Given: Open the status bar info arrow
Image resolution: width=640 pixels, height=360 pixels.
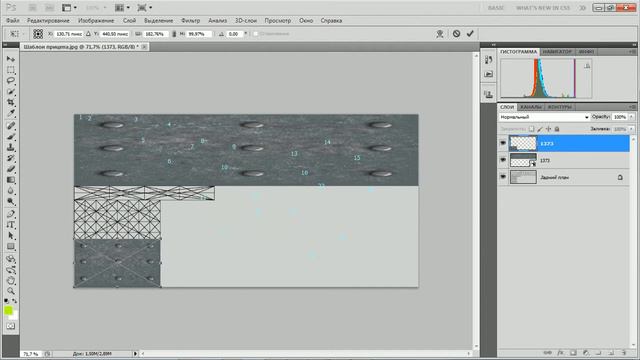Looking at the screenshot, I should click(136, 353).
